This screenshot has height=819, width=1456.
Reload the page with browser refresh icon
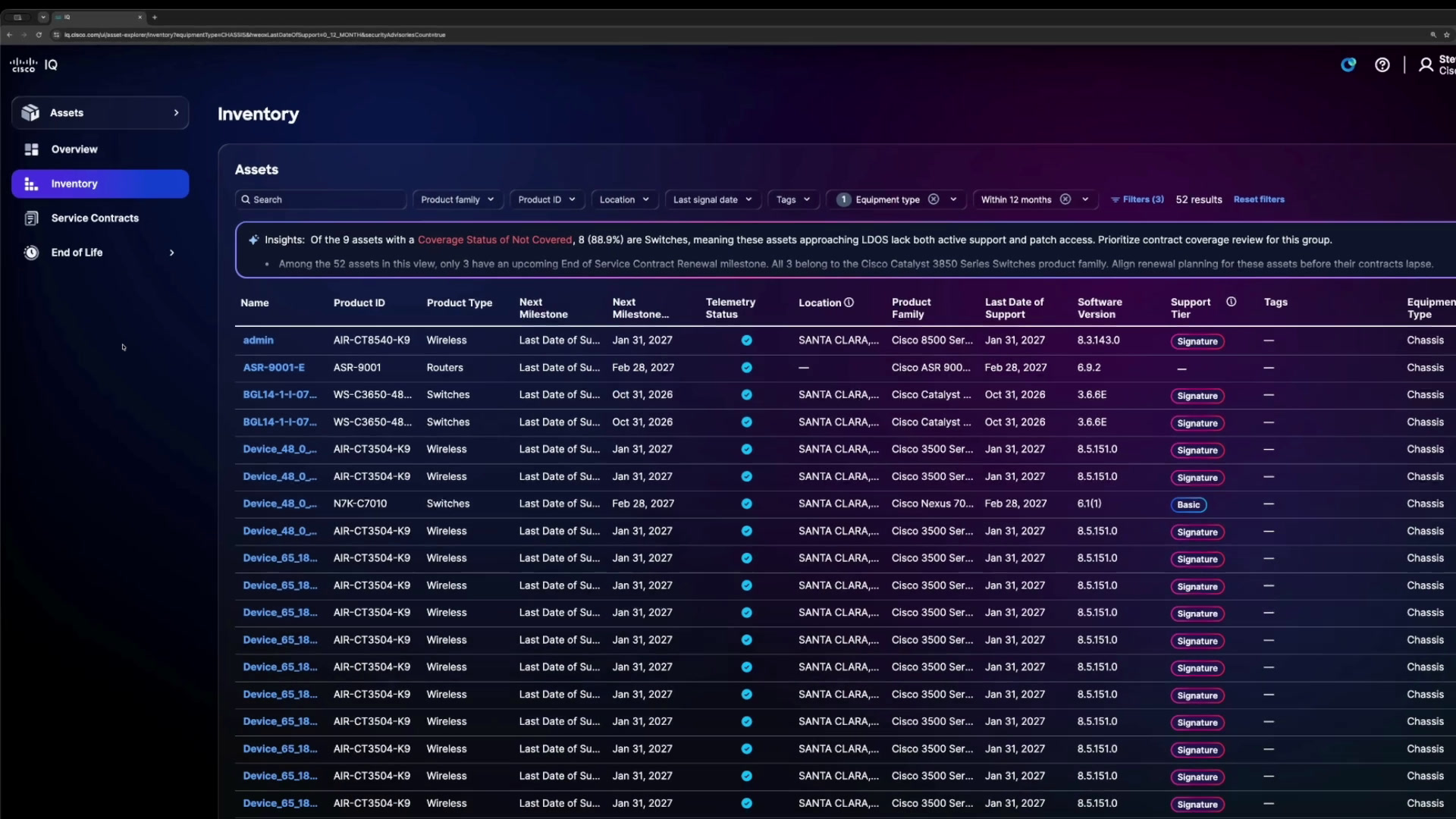click(39, 35)
